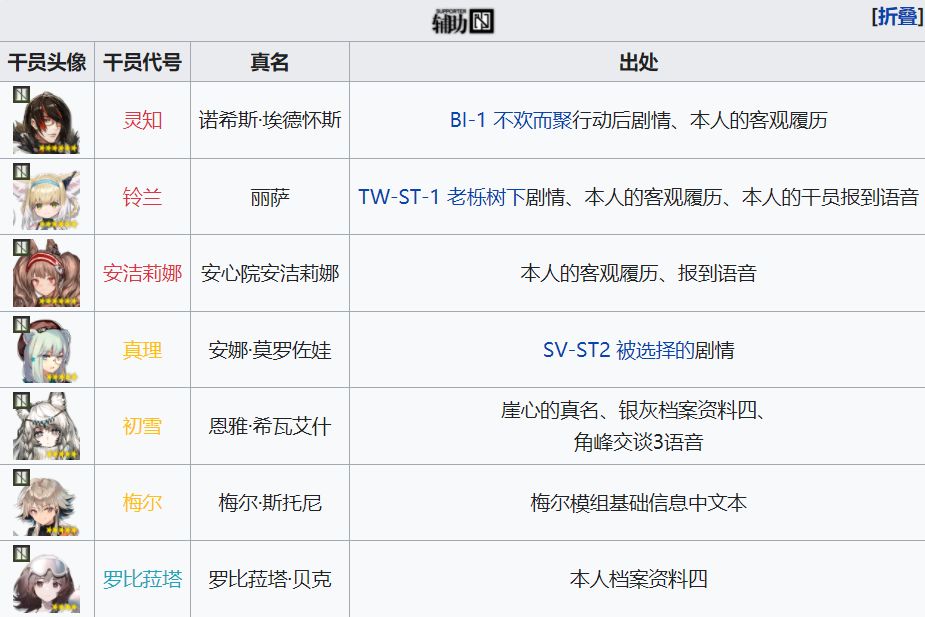
Task: Open the 罗比菈塔 operator page link
Action: click(142, 580)
